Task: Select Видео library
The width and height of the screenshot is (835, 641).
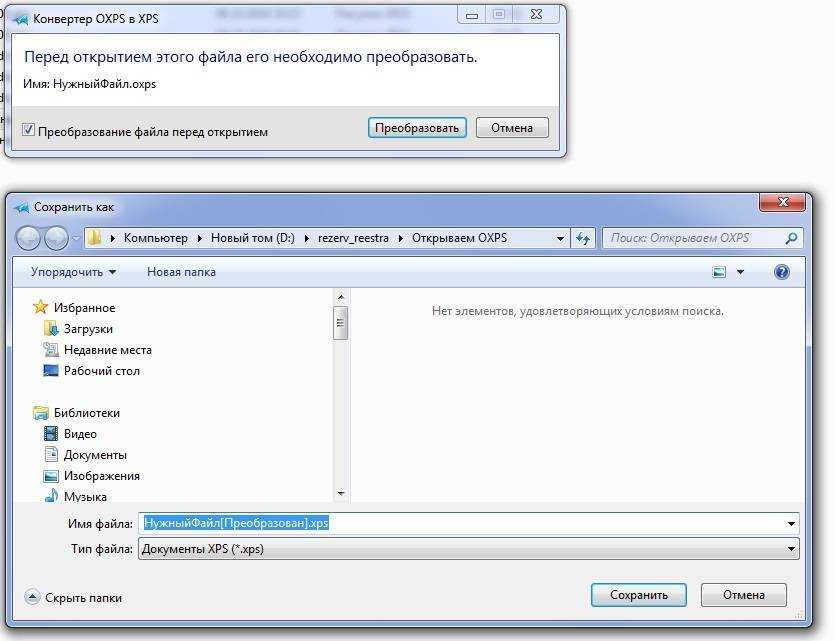Action: (x=80, y=434)
